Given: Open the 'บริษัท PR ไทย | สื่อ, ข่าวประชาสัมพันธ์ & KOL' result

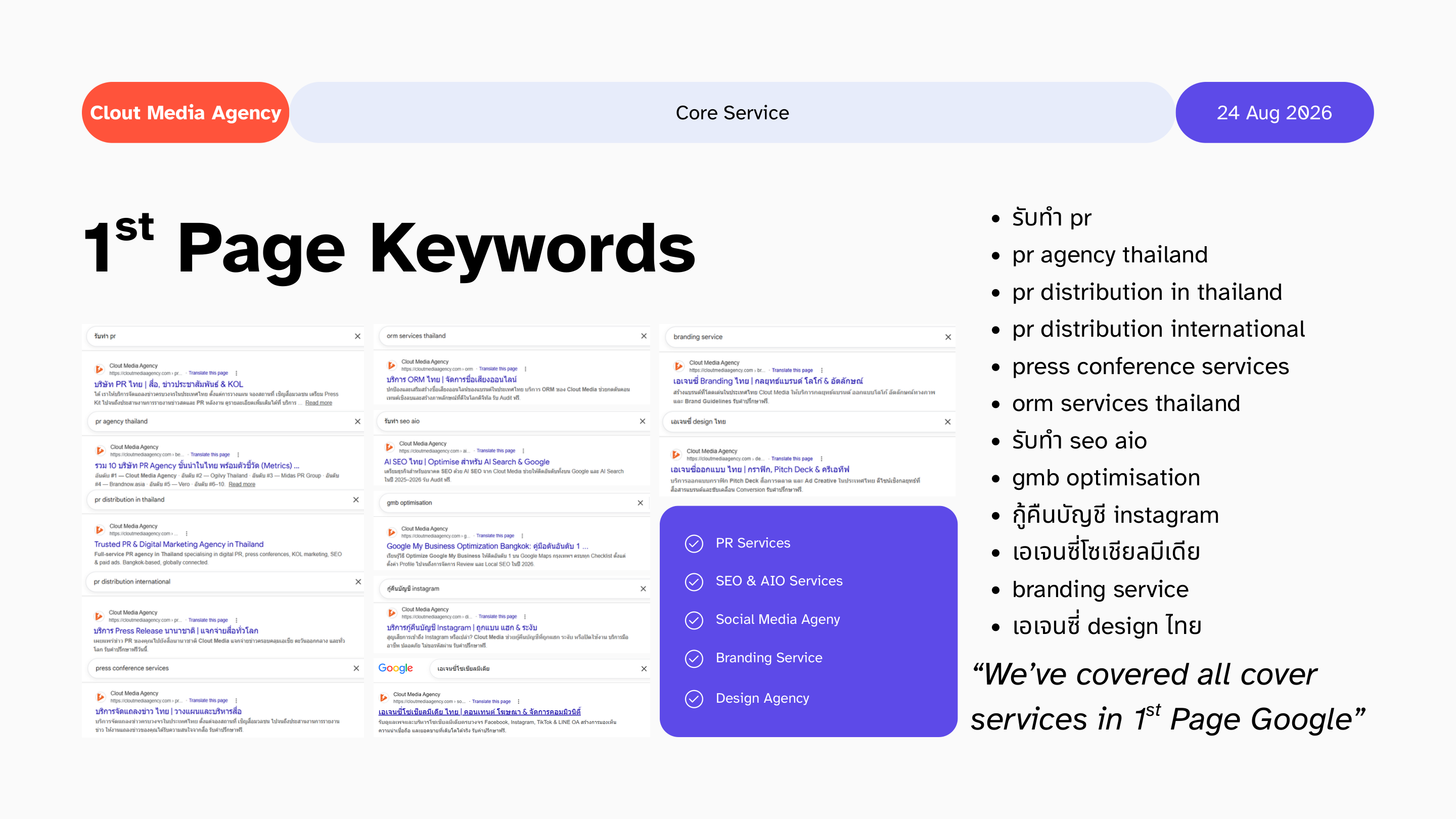Looking at the screenshot, I should (168, 384).
